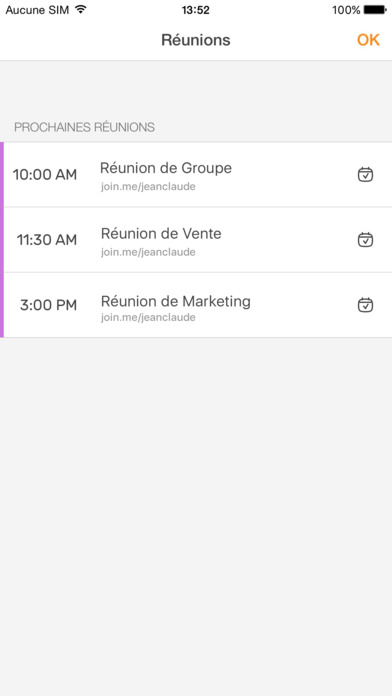
Task: Tap the 100% battery percentage text
Action: [x=346, y=10]
